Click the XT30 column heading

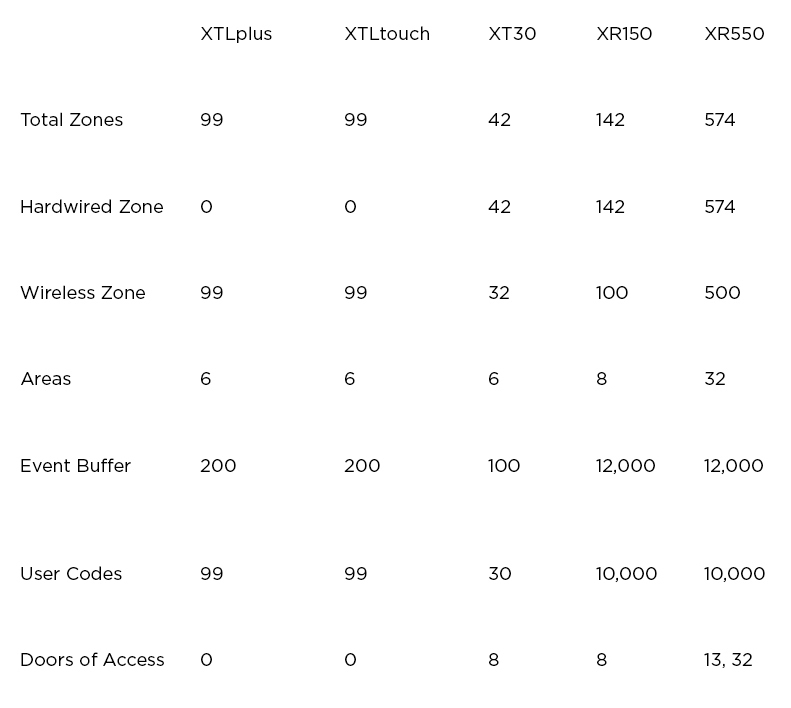click(x=512, y=34)
